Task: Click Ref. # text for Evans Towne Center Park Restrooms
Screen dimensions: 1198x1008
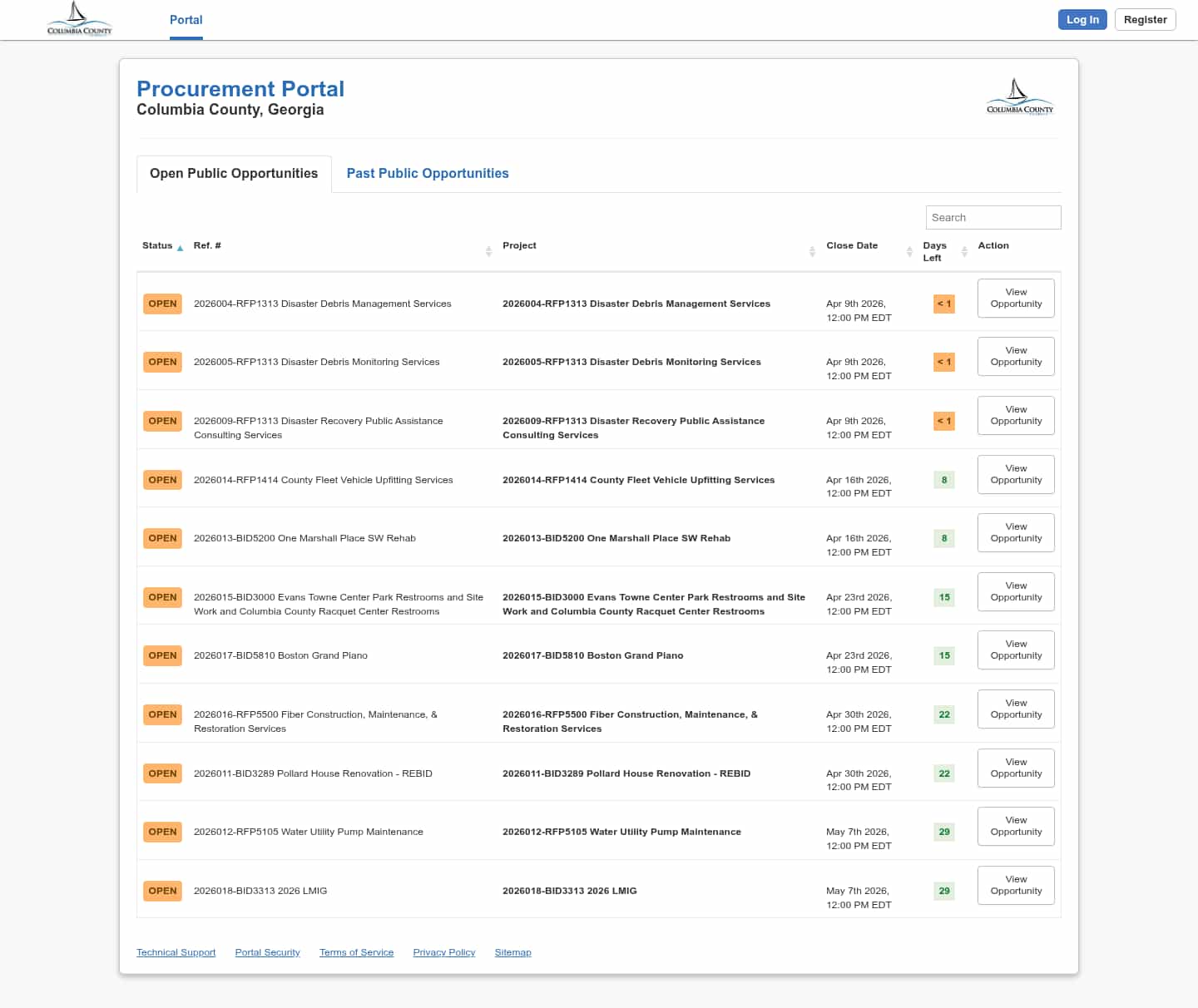Action: pyautogui.click(x=339, y=604)
